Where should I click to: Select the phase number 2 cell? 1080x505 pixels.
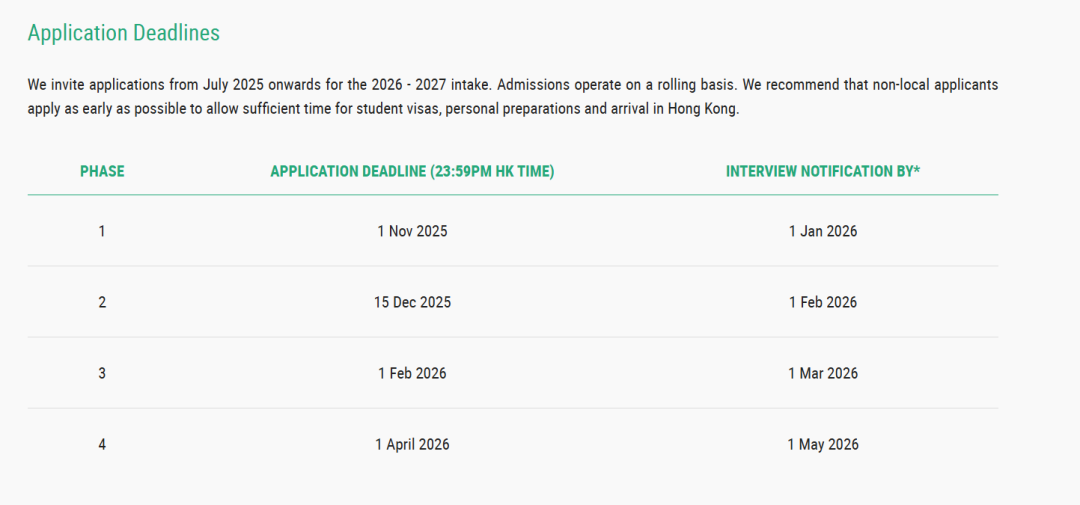click(x=102, y=302)
